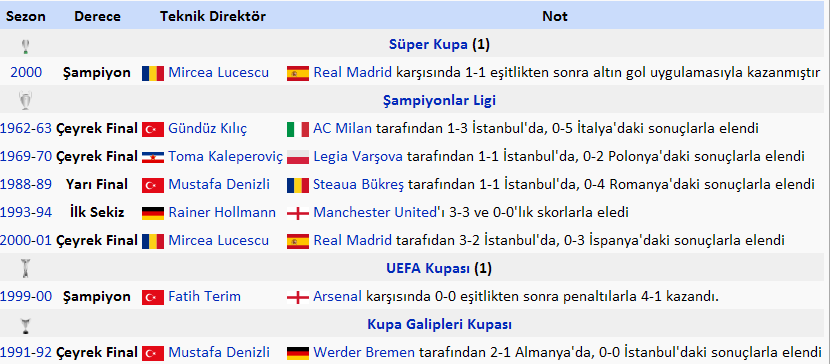The image size is (836, 364).
Task: Click the German flag beside Rainer Hollmann
Action: tap(153, 213)
